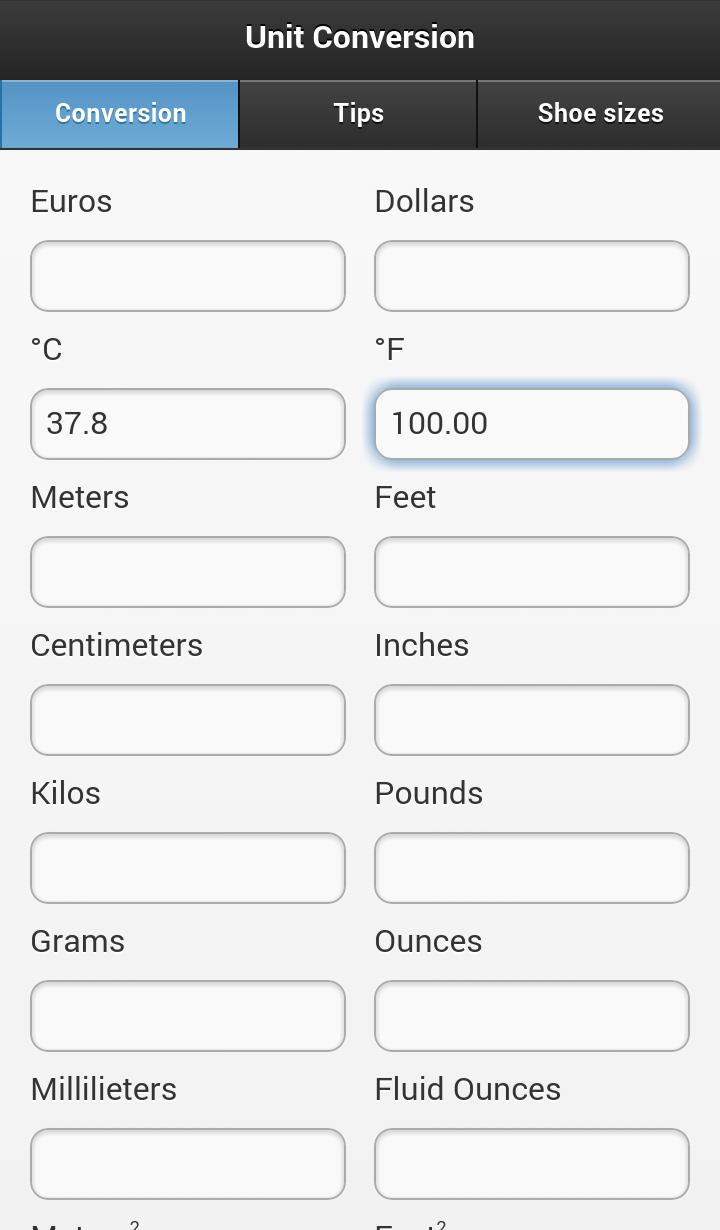
Task: Focus the Dollars input box
Action: [532, 276]
